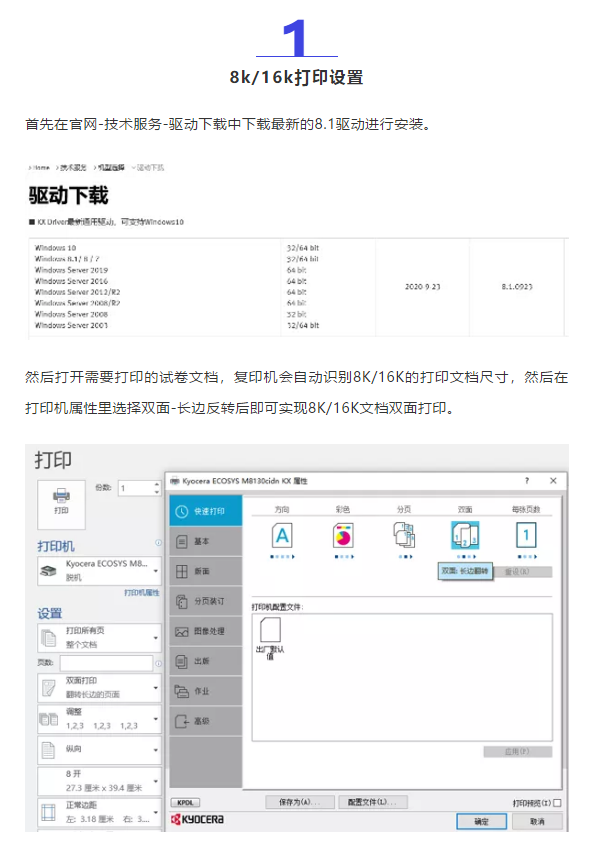
Task: Click the 8.1.0923 driver version cell
Action: coord(517,287)
